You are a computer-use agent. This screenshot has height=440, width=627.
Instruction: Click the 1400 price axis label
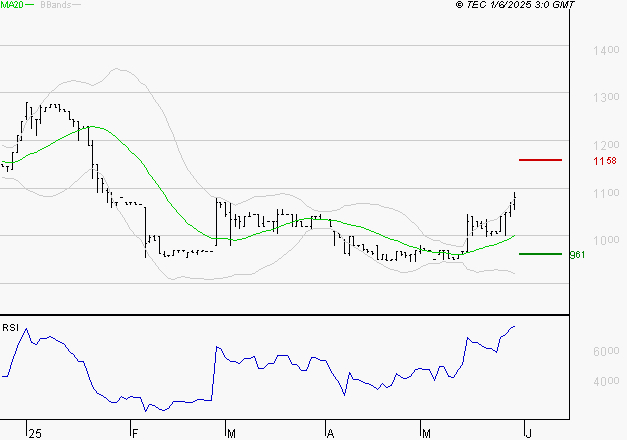pyautogui.click(x=603, y=50)
